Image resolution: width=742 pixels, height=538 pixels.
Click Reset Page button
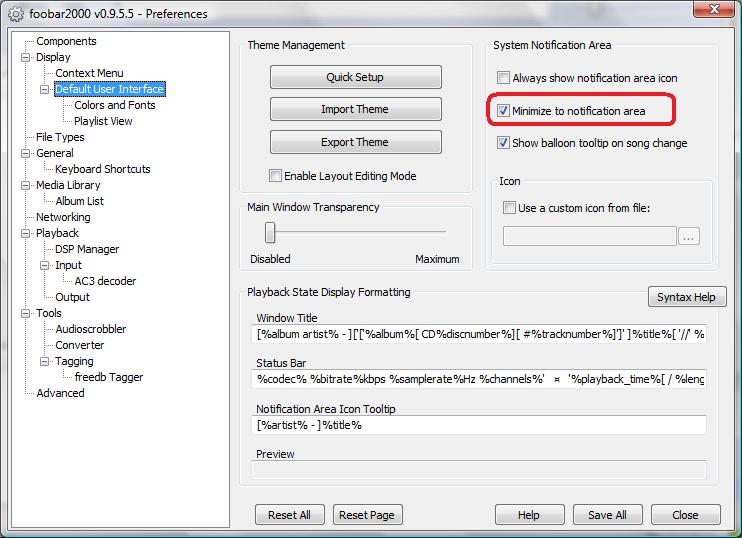(x=367, y=515)
